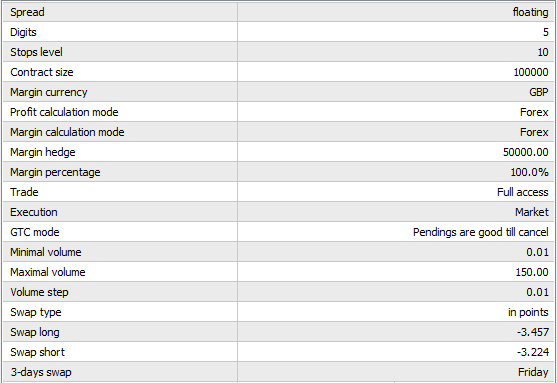Select the Trade Full access cell
Viewport: 557px width, 383px height.
click(396, 192)
